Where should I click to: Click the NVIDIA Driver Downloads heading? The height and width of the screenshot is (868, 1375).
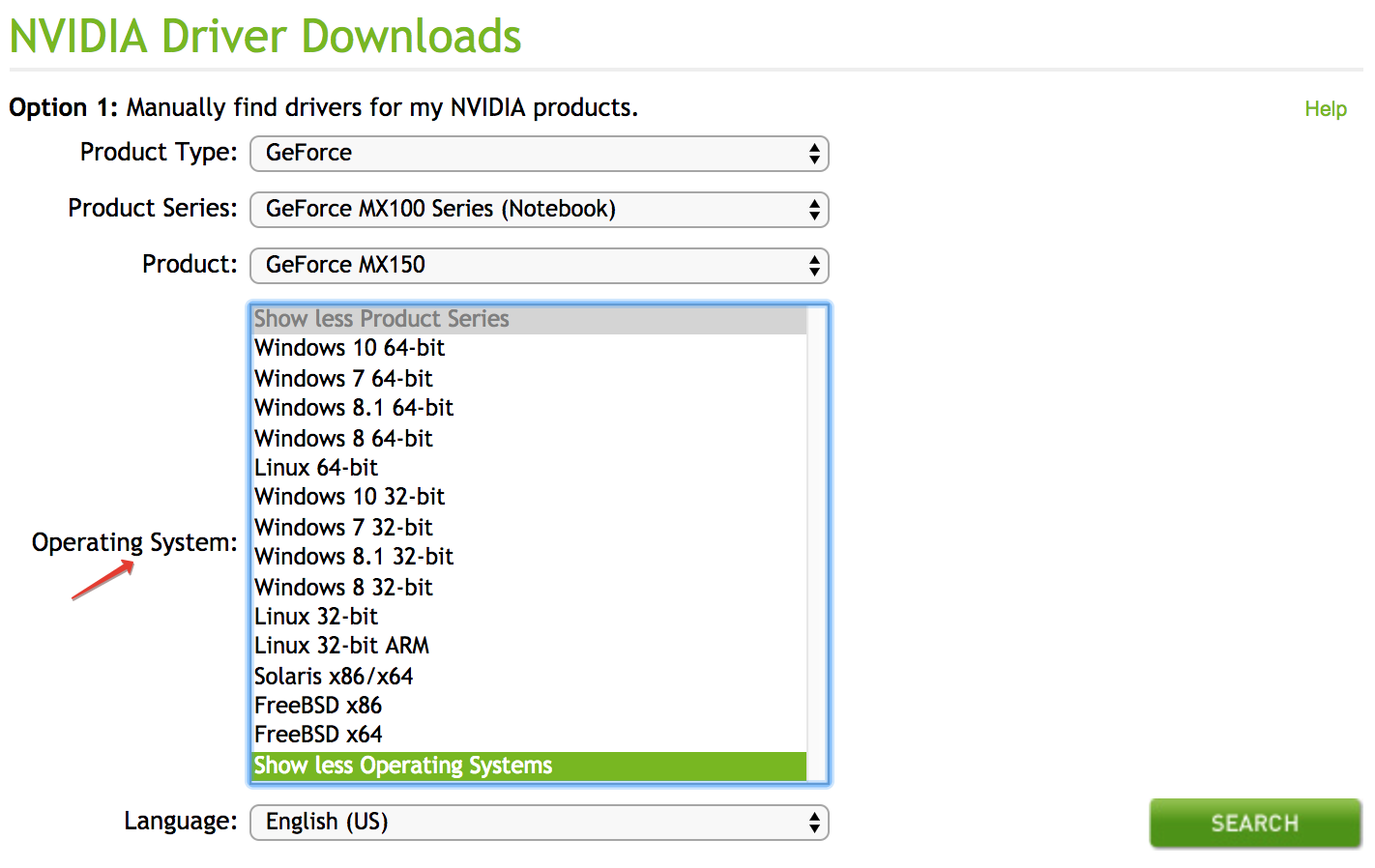click(265, 37)
